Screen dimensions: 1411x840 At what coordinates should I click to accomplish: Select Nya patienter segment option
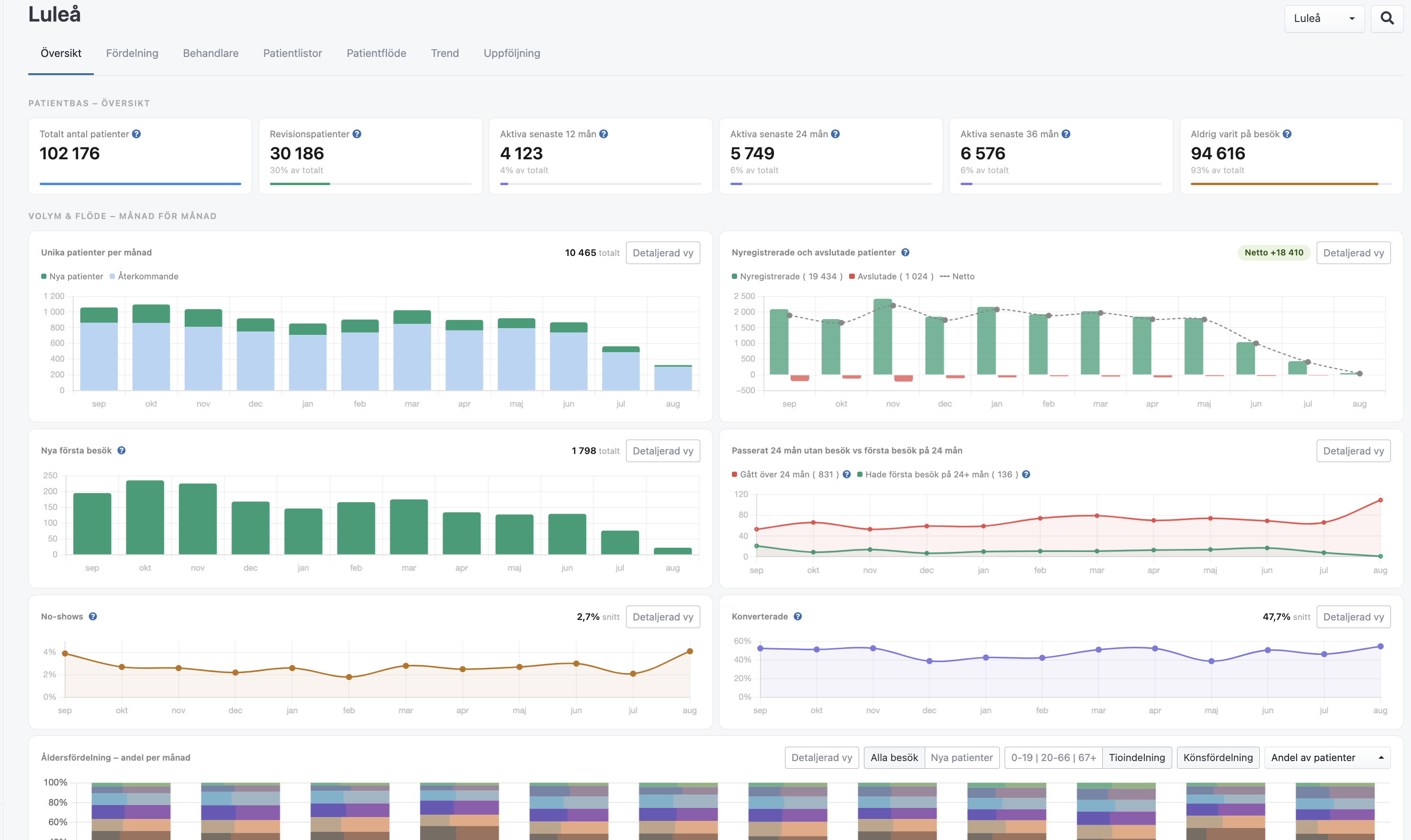tap(962, 757)
